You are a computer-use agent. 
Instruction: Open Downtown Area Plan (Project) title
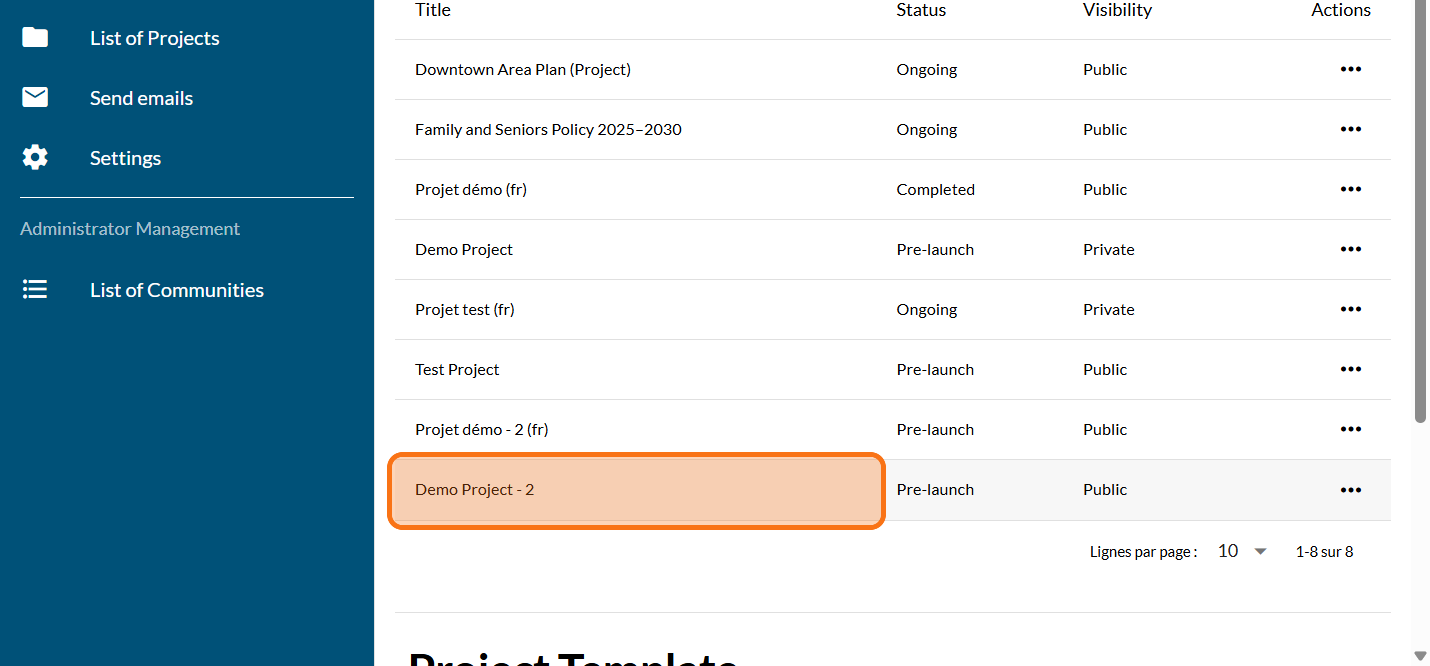click(x=522, y=70)
